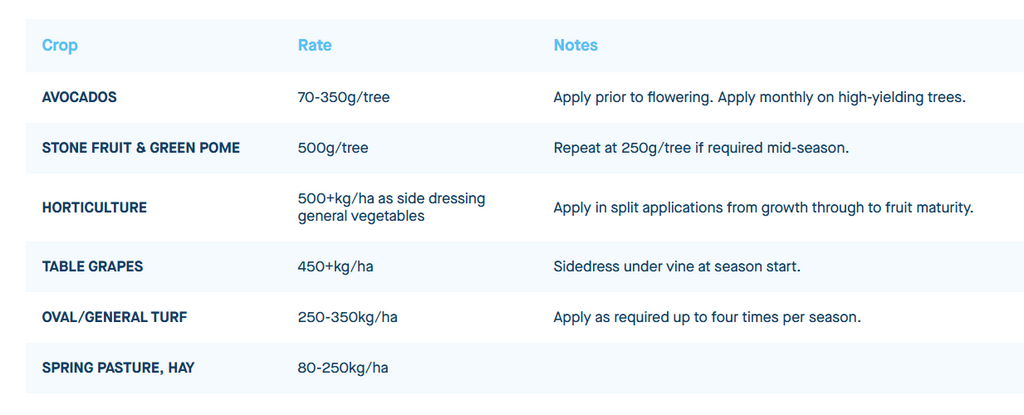This screenshot has width=1024, height=415.
Task: Select the 500g/tree rate cell
Action: (x=333, y=147)
